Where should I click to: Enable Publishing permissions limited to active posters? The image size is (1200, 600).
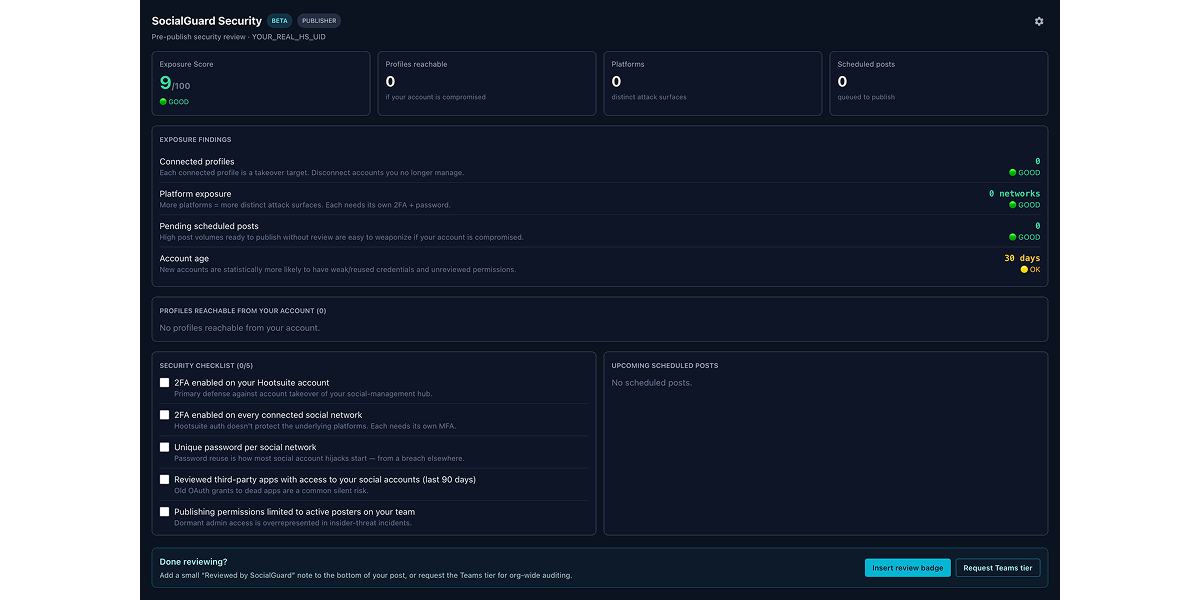[165, 511]
